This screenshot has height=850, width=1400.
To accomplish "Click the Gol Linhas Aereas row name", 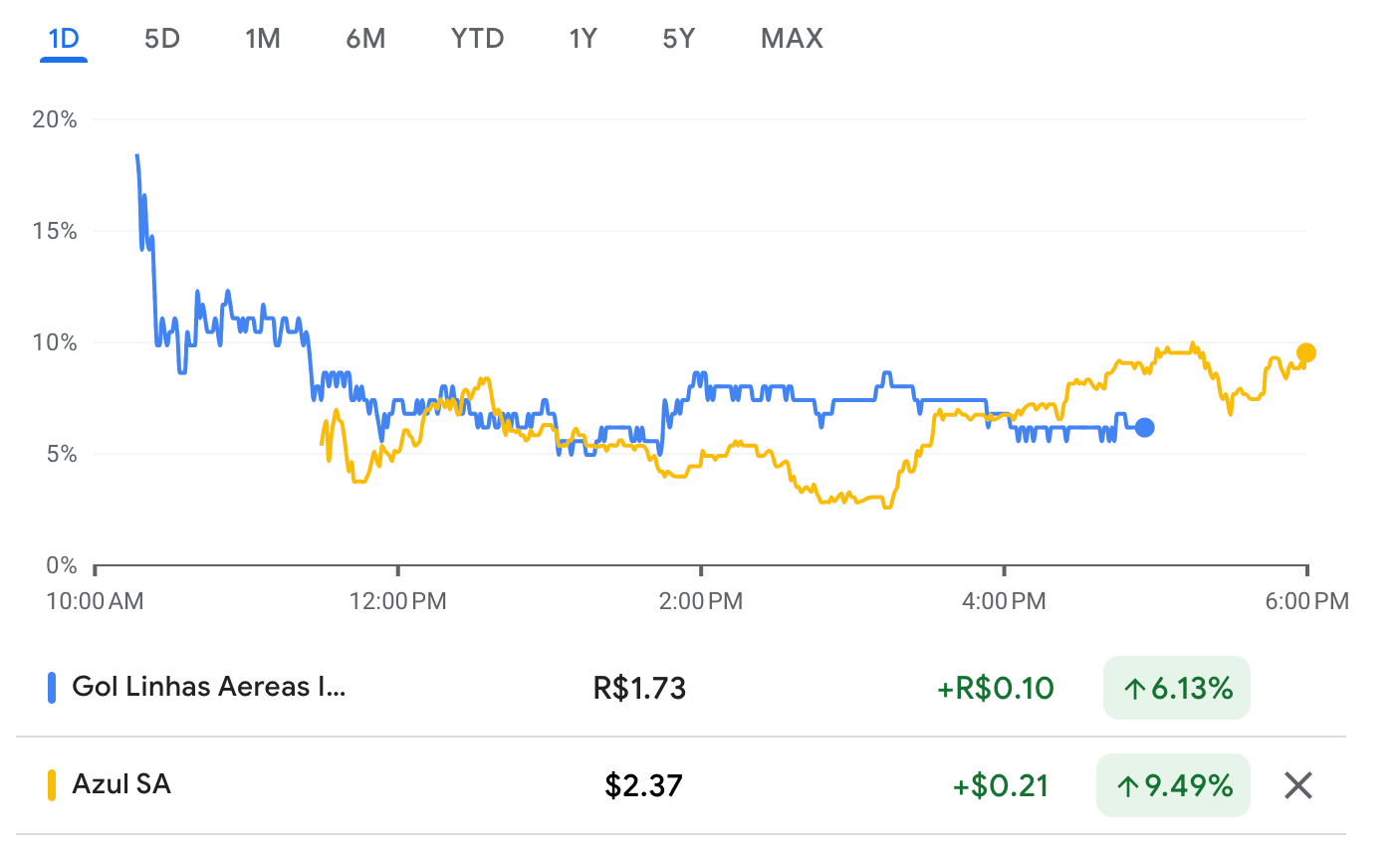I will [209, 687].
